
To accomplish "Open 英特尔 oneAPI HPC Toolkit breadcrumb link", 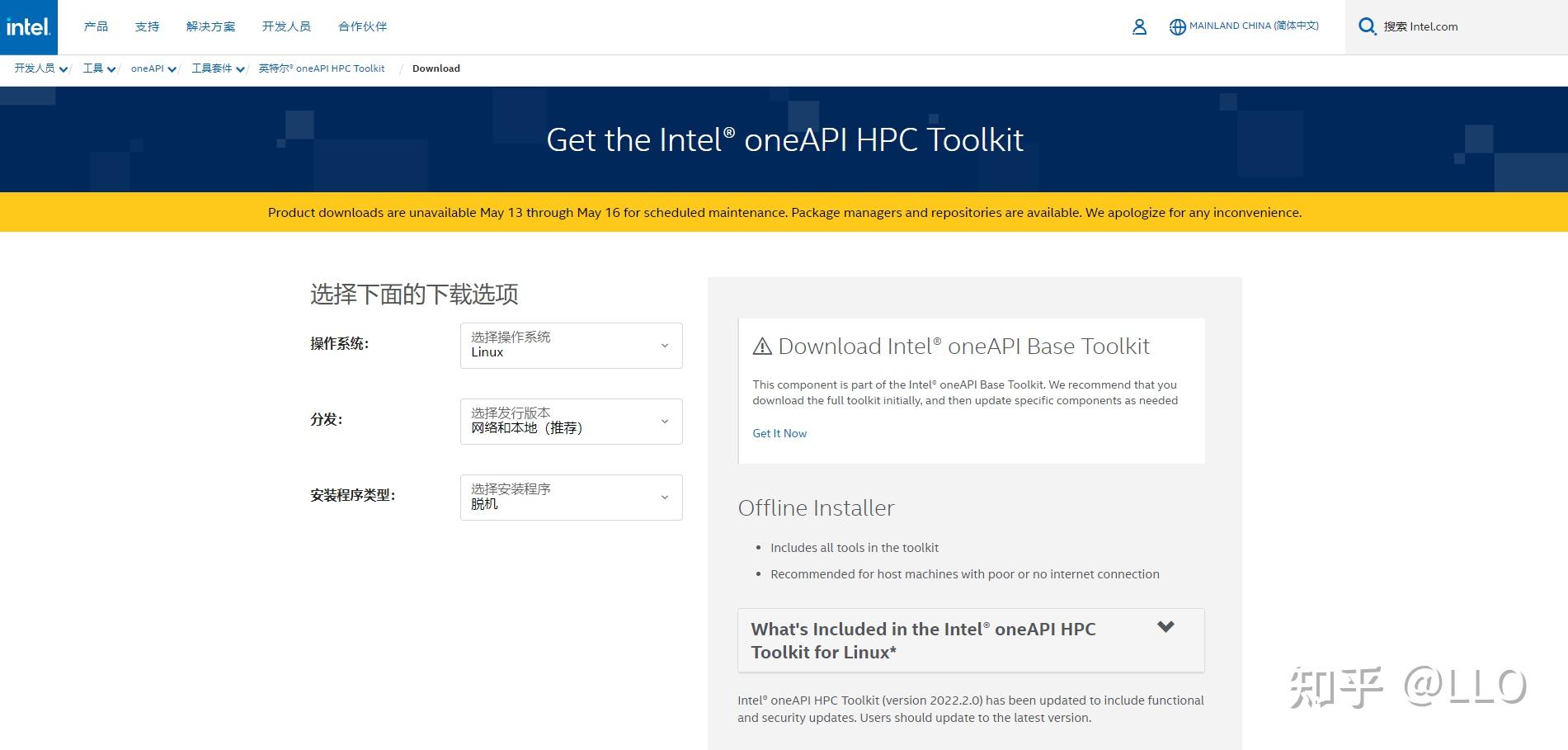I will (x=322, y=68).
